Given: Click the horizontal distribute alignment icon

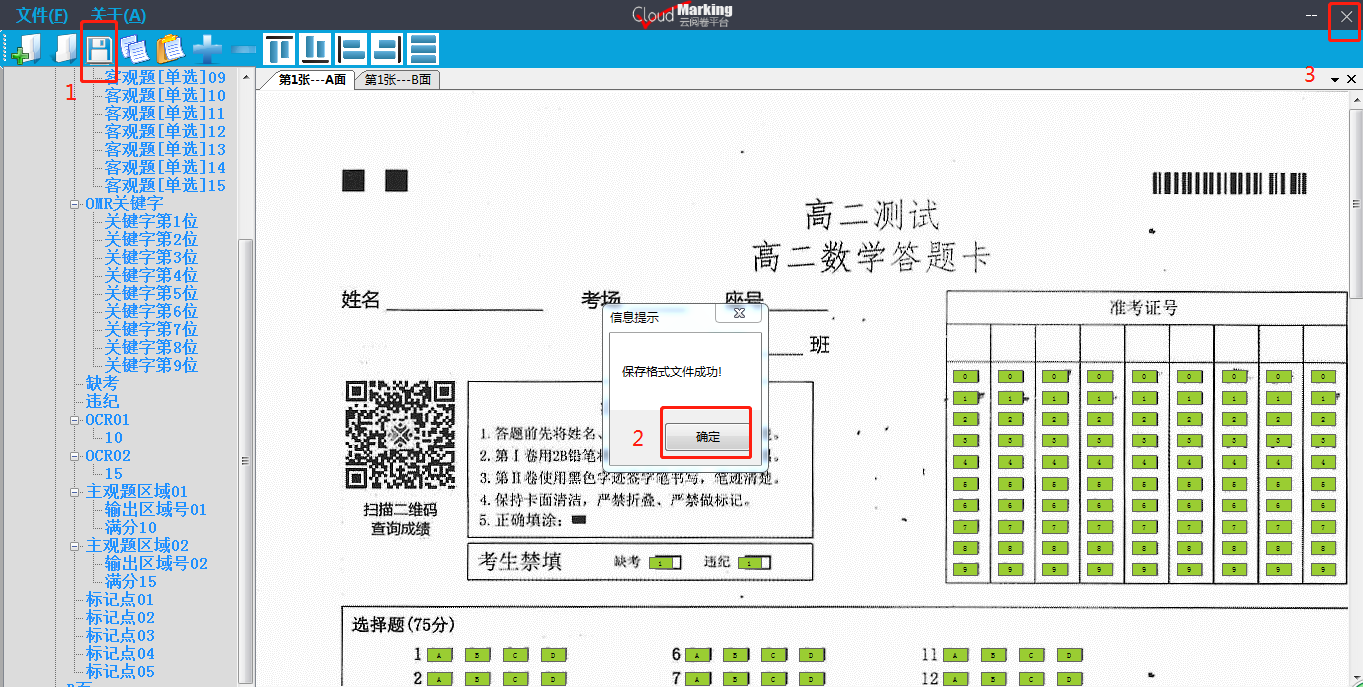Looking at the screenshot, I should pos(423,48).
